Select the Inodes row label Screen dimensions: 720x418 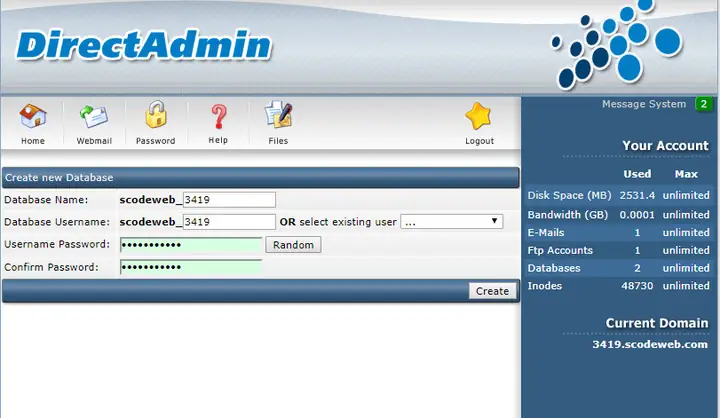545,286
